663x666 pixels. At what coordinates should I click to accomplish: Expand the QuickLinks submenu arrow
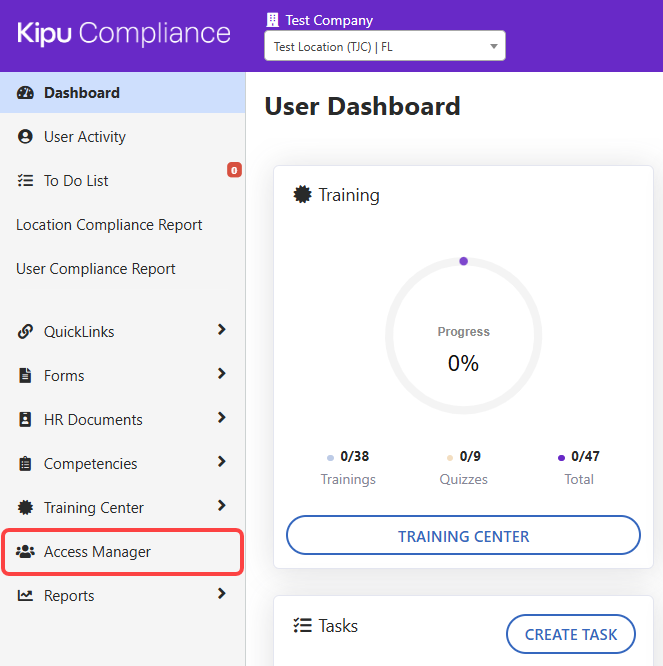tap(222, 330)
